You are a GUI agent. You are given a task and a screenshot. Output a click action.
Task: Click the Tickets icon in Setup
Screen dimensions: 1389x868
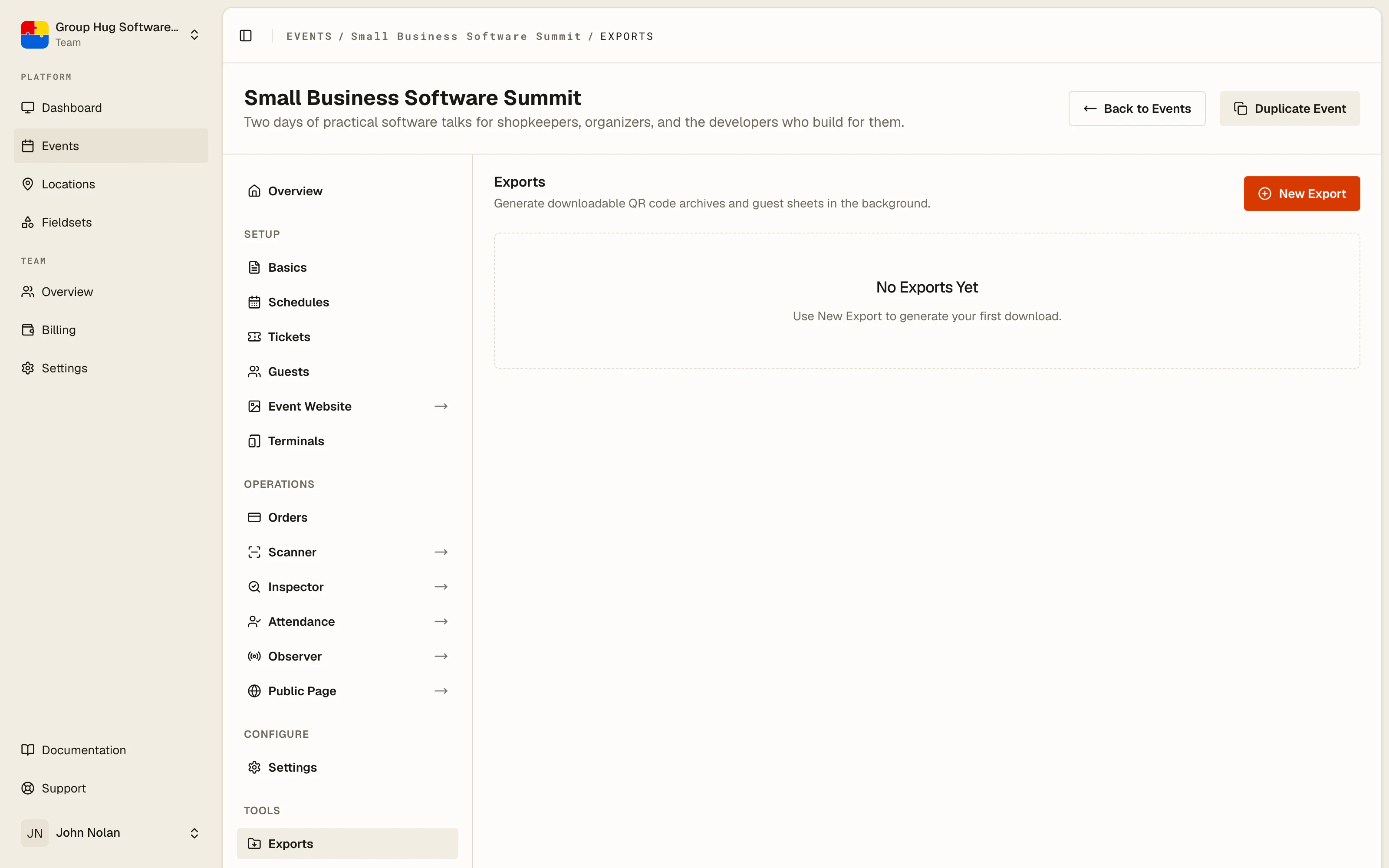[x=254, y=337]
